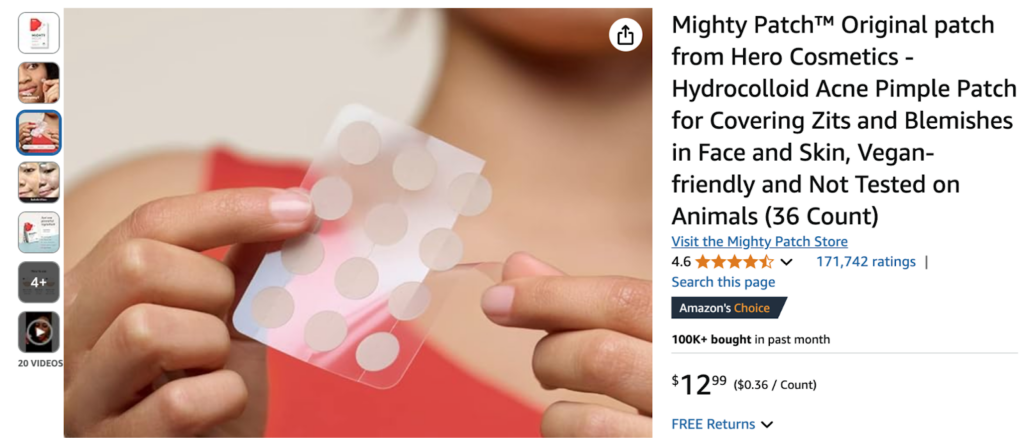Open the first product box thumbnail

click(x=39, y=33)
